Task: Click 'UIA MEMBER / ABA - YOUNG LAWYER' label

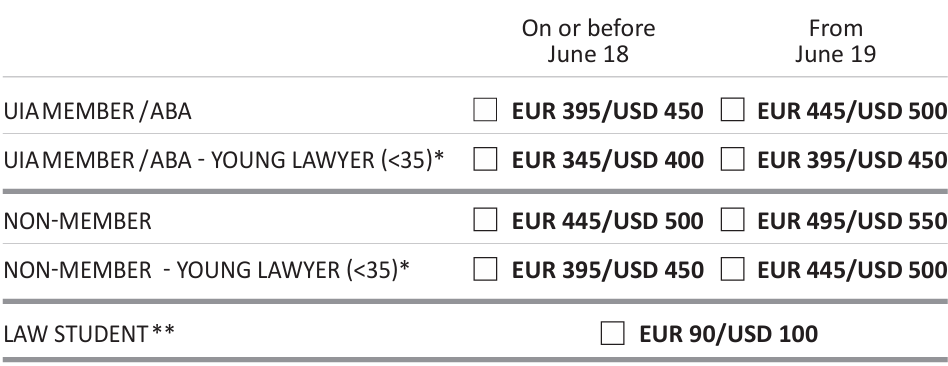Action: coord(224,160)
